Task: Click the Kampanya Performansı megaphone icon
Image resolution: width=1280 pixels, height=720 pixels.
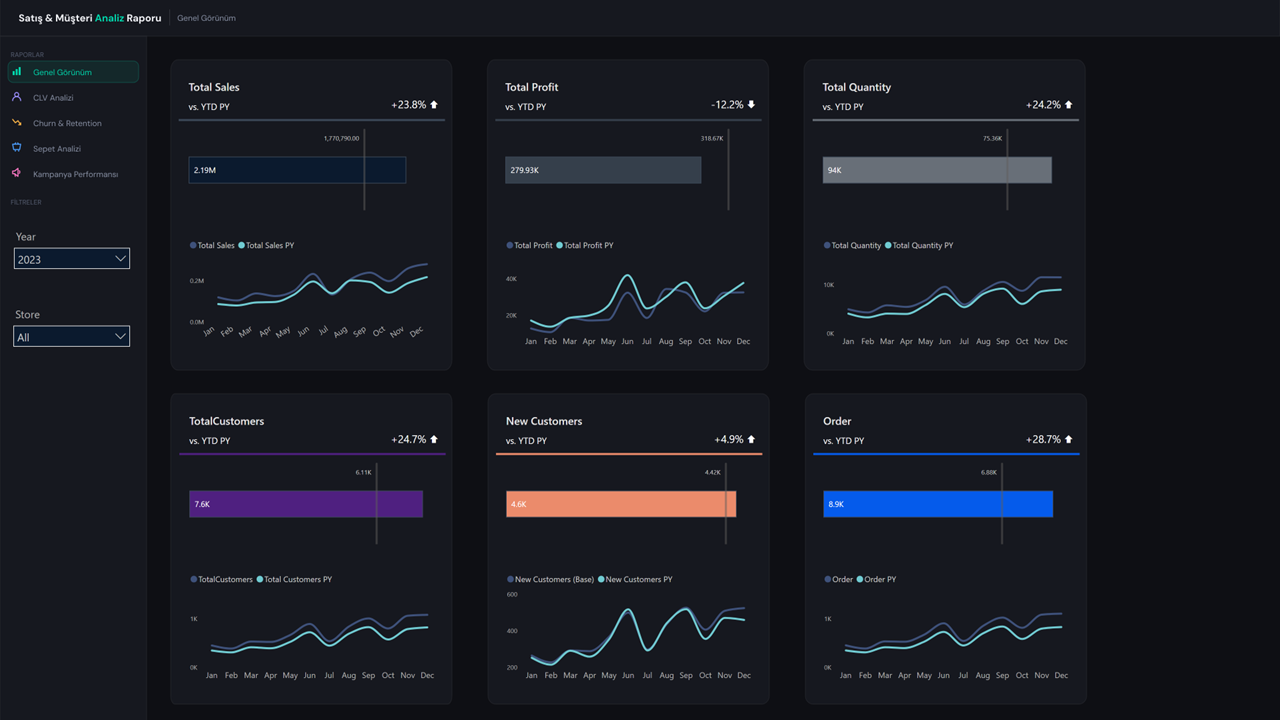Action: tap(19, 173)
